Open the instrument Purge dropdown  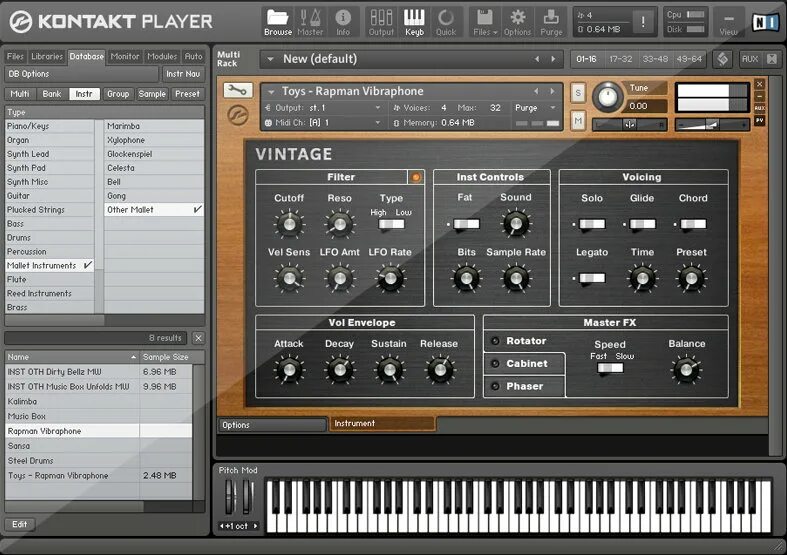coord(536,108)
